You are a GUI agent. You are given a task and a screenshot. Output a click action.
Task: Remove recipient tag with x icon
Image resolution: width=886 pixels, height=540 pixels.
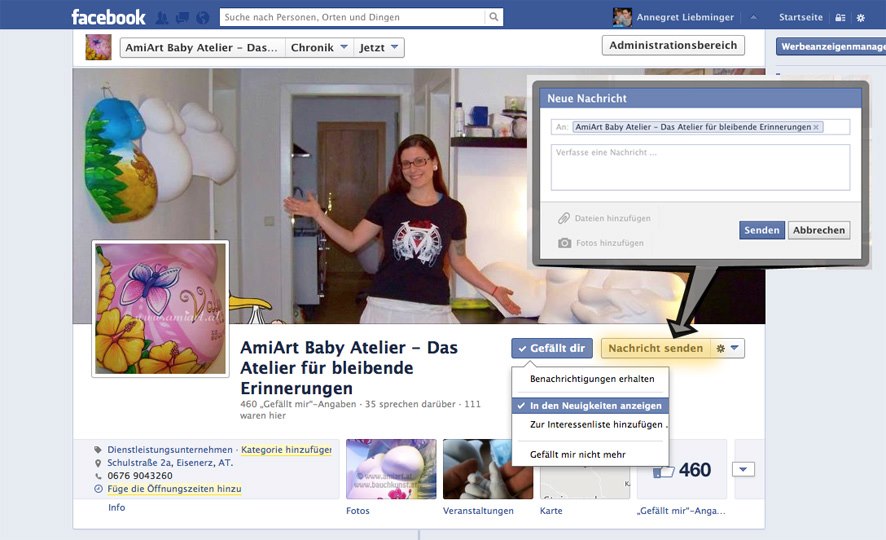(x=816, y=127)
